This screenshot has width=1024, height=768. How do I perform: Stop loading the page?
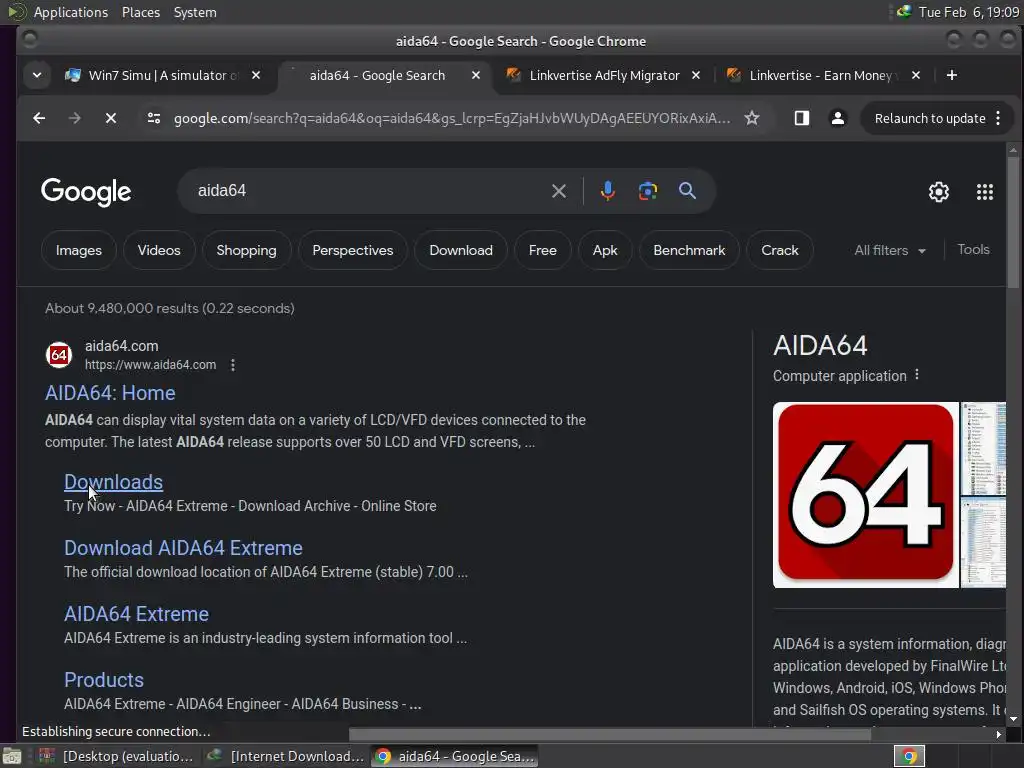[x=111, y=118]
